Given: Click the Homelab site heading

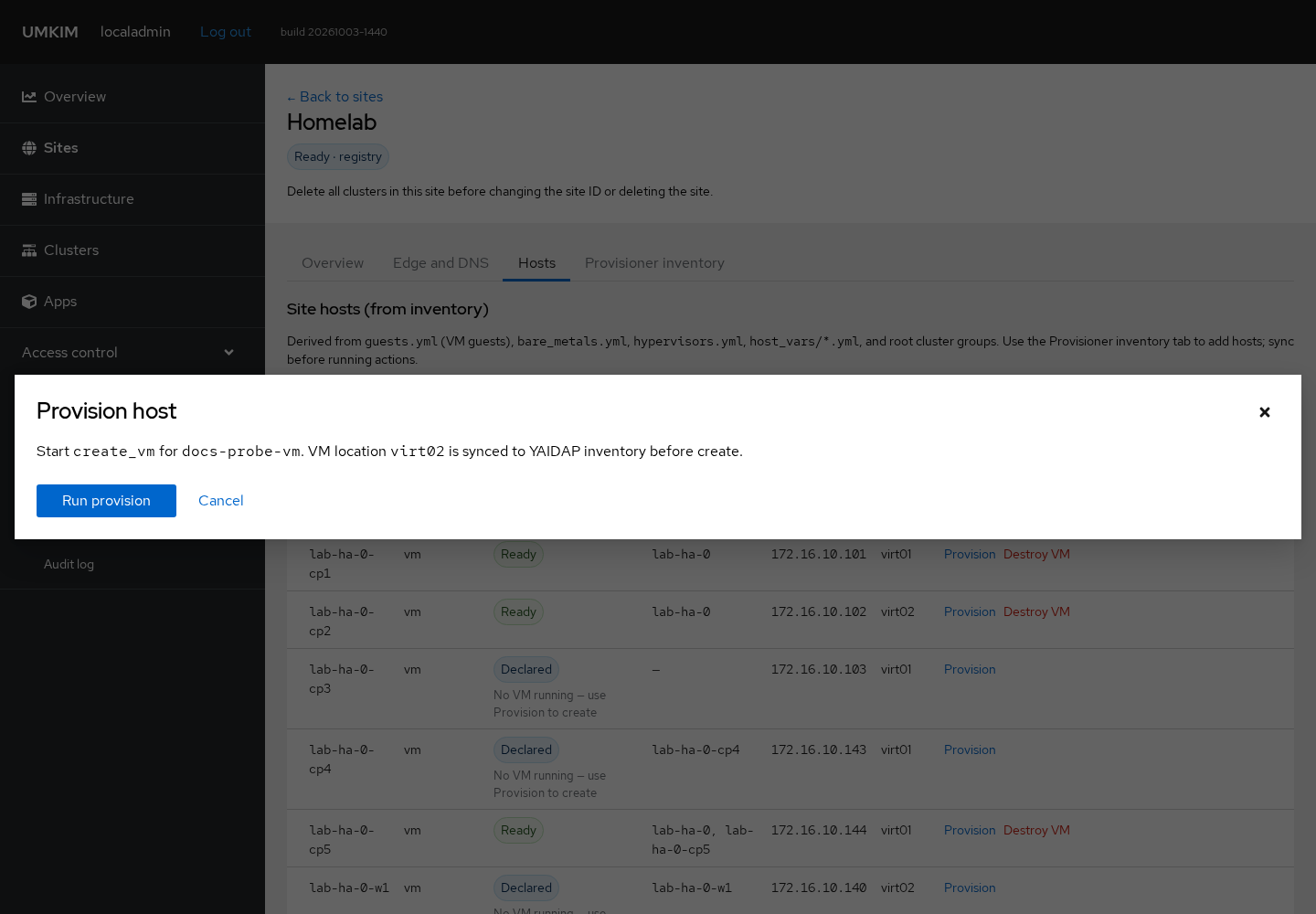Looking at the screenshot, I should (332, 122).
